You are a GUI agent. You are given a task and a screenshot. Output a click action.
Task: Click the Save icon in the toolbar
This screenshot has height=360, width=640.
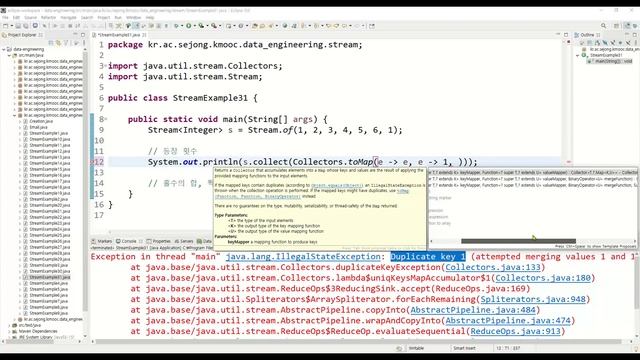18,26
